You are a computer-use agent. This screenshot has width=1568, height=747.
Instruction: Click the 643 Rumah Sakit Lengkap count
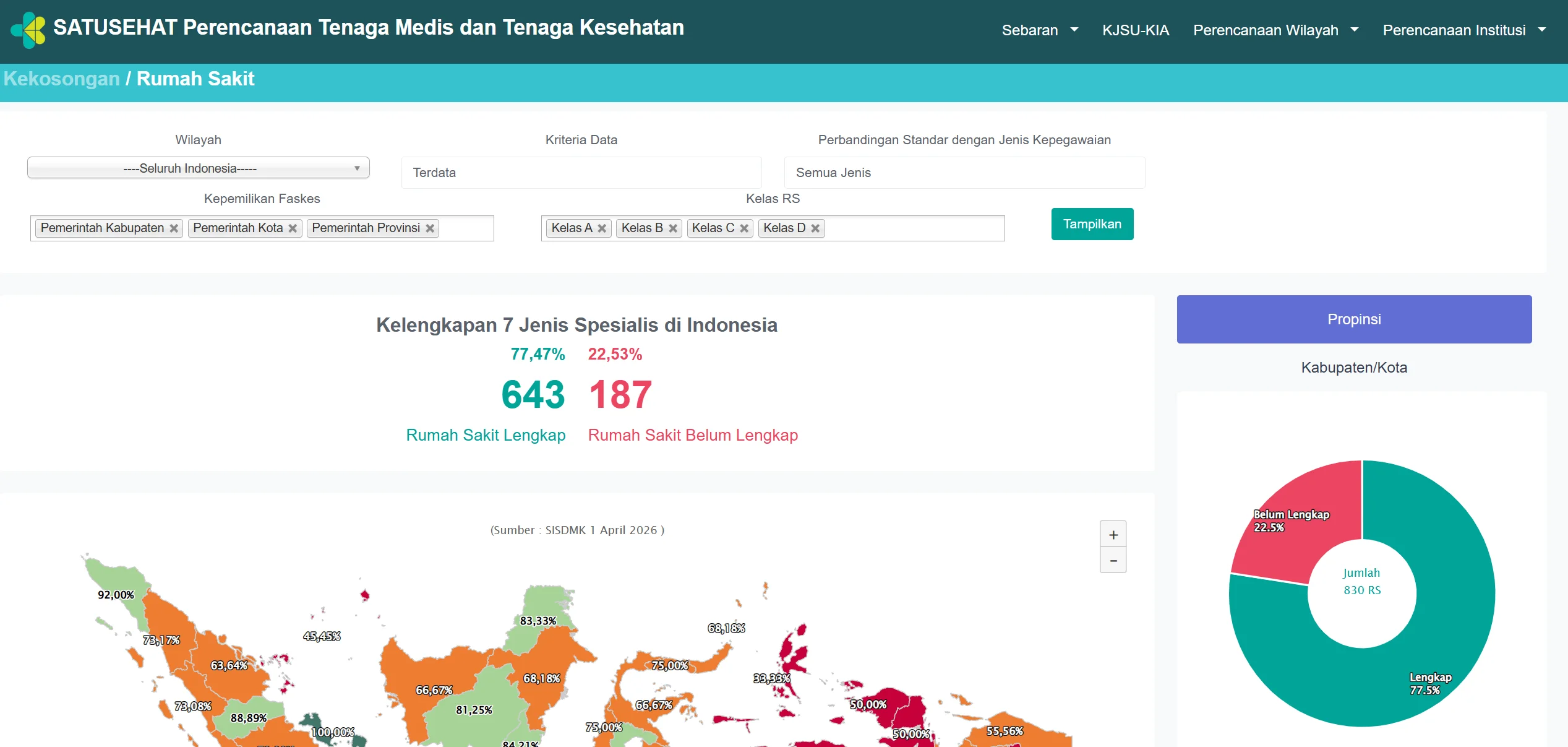[533, 394]
